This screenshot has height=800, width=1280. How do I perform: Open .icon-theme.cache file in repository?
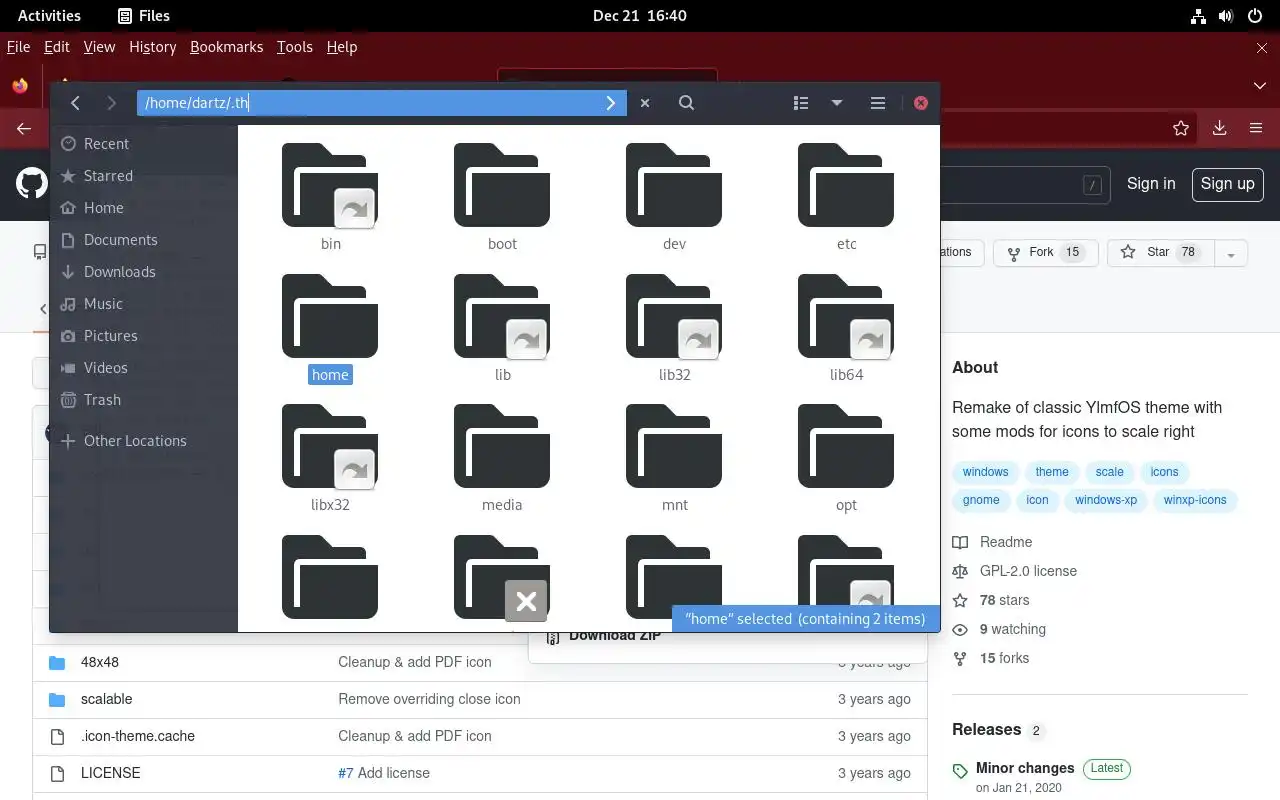[x=138, y=736]
